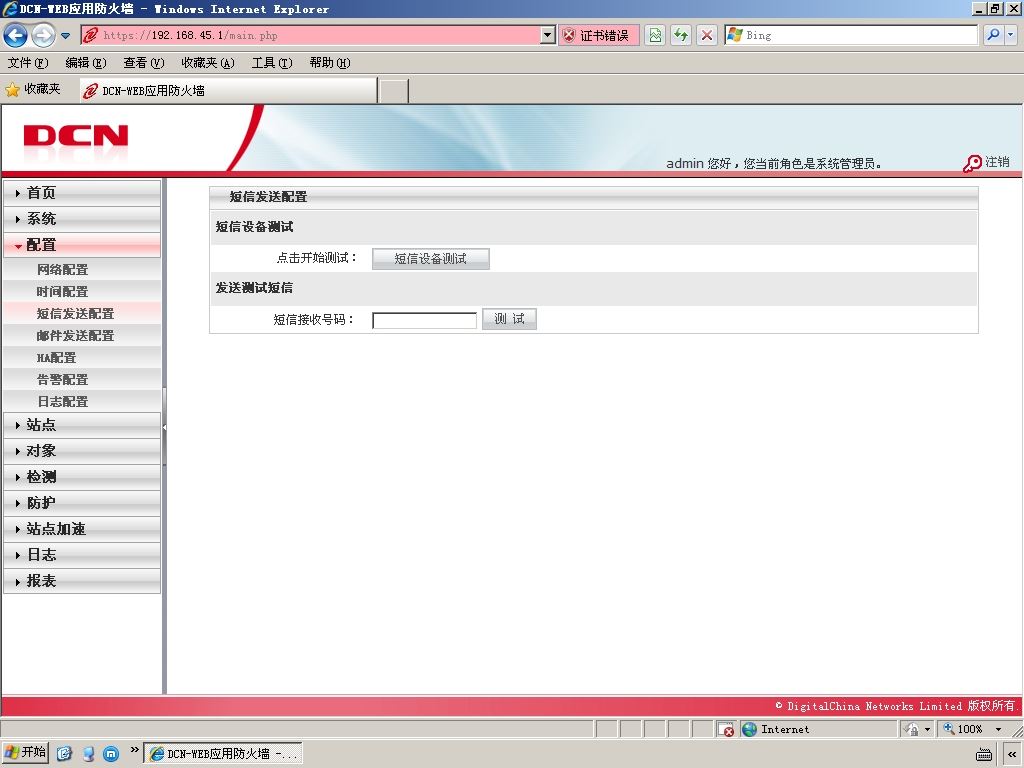Open the 文件(F) menu
1024x768 pixels.
tap(27, 63)
